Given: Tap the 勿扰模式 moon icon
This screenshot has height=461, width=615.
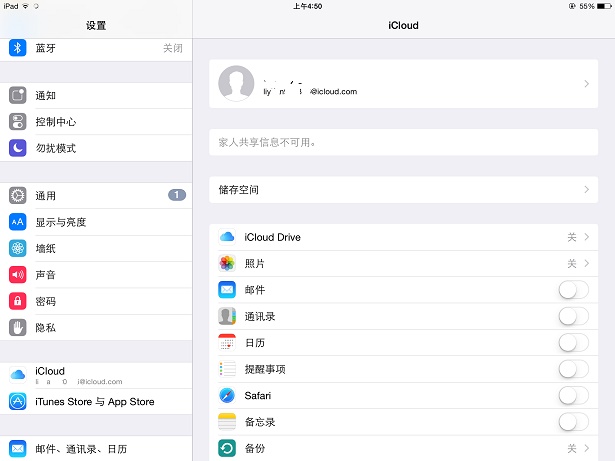Looking at the screenshot, I should pyautogui.click(x=18, y=148).
